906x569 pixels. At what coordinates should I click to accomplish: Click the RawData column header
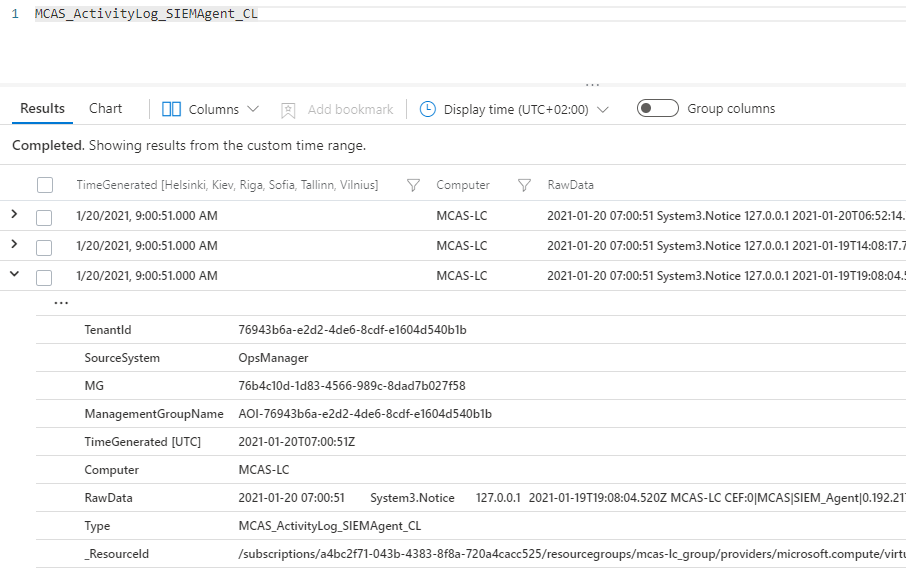(x=570, y=185)
